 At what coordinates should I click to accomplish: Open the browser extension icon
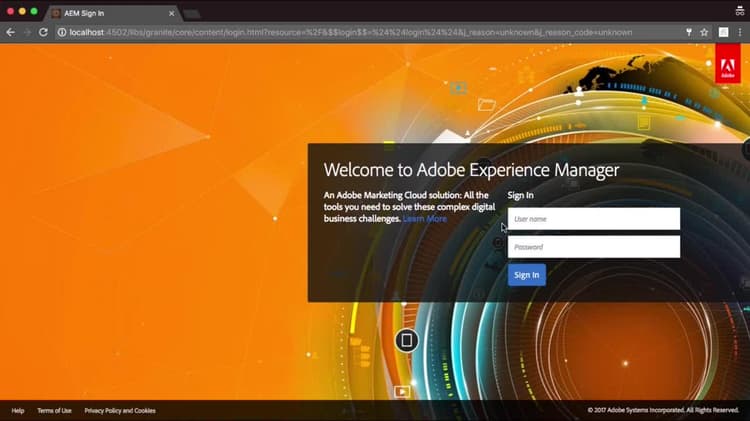pos(723,32)
